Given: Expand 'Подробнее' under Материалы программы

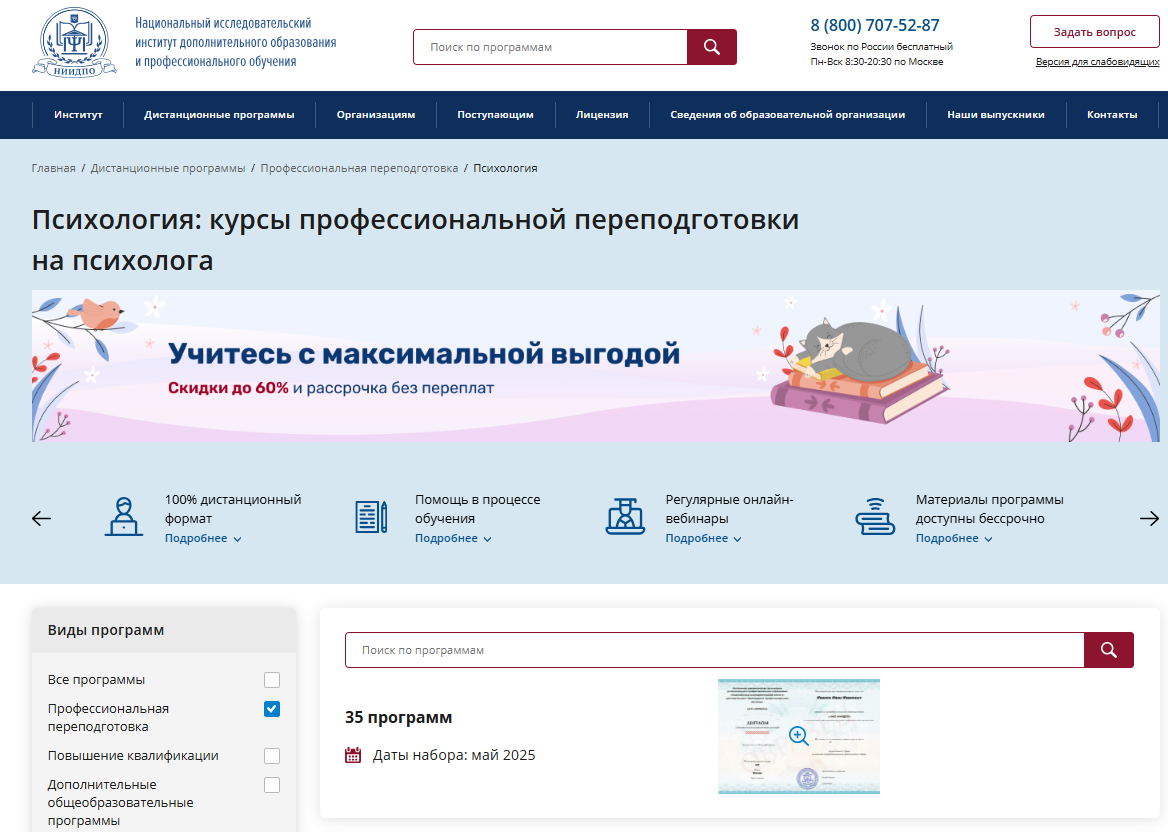Looking at the screenshot, I should (953, 539).
